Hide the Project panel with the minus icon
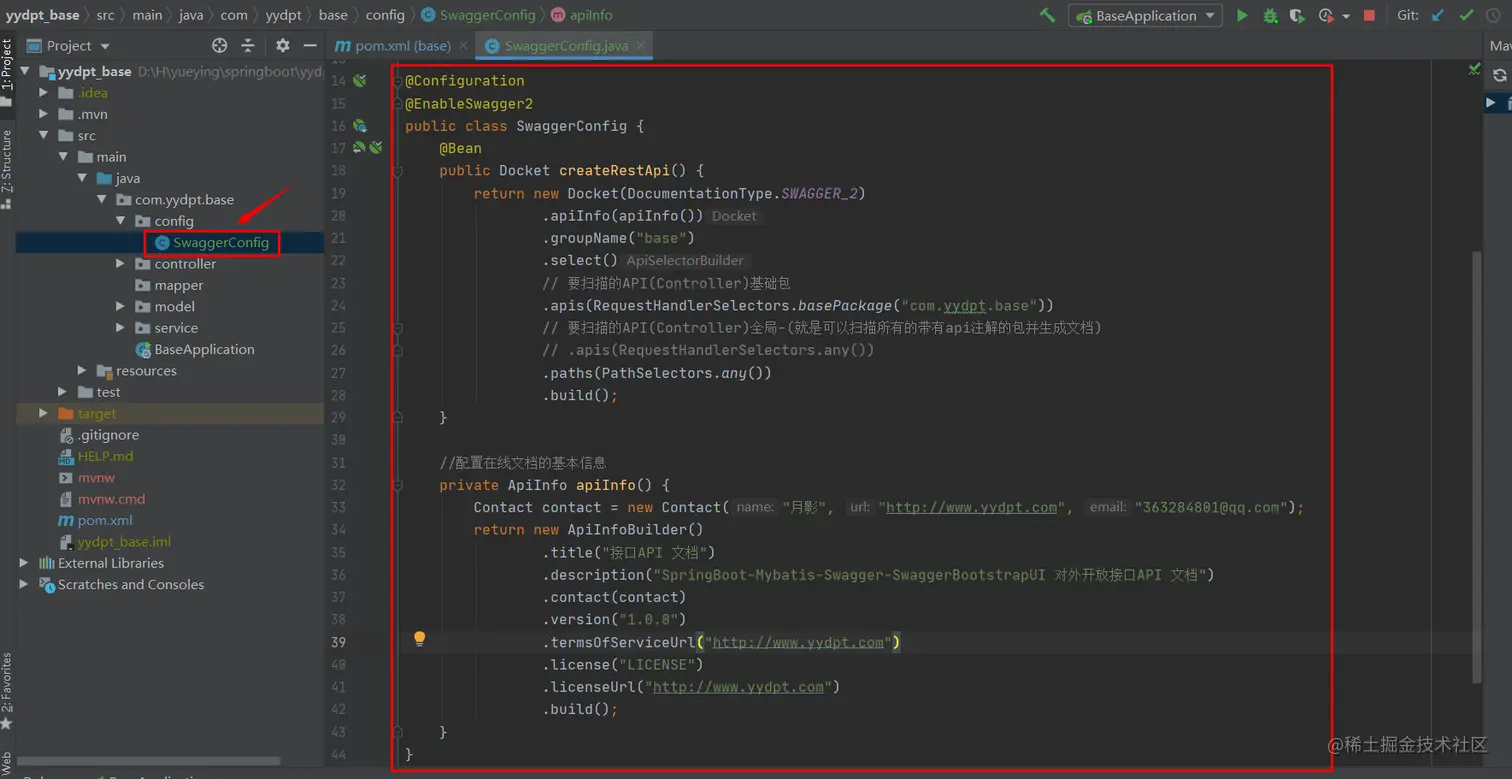 (x=310, y=45)
